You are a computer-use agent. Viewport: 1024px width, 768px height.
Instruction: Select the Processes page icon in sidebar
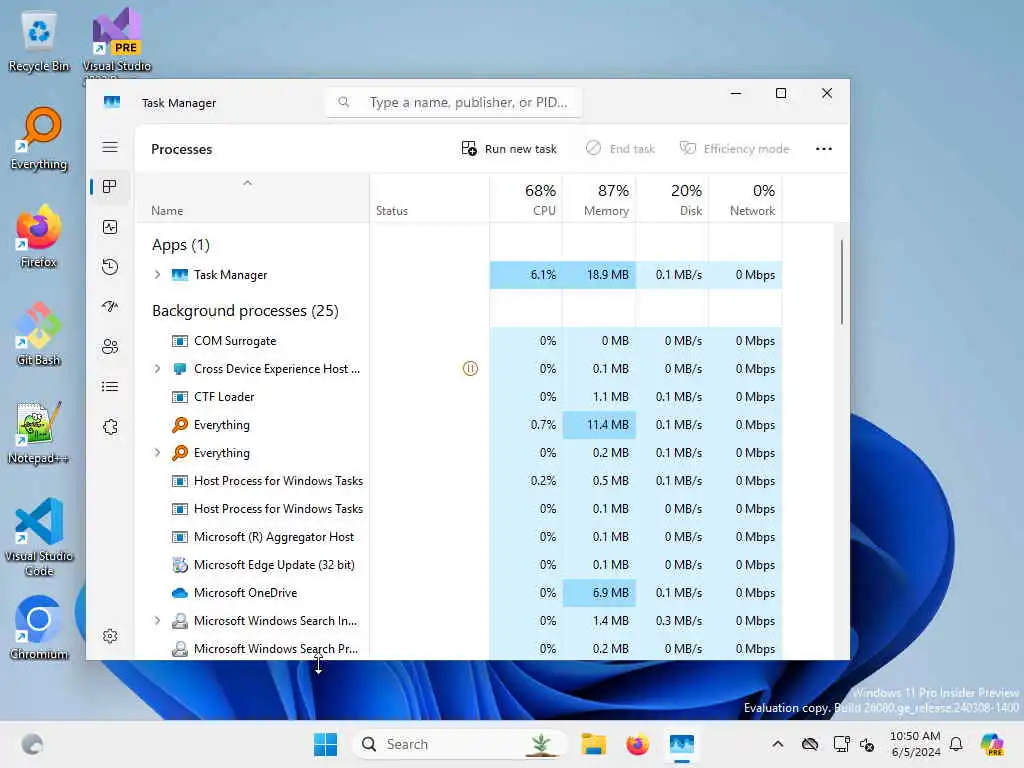coord(110,187)
